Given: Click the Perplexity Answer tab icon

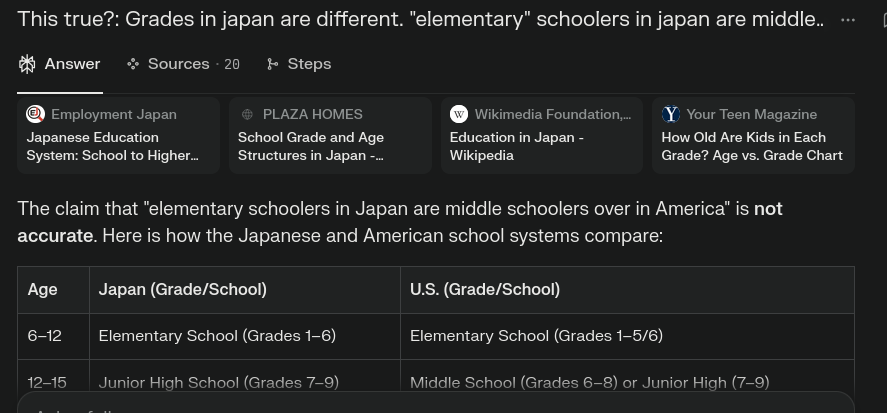Looking at the screenshot, I should (27, 64).
